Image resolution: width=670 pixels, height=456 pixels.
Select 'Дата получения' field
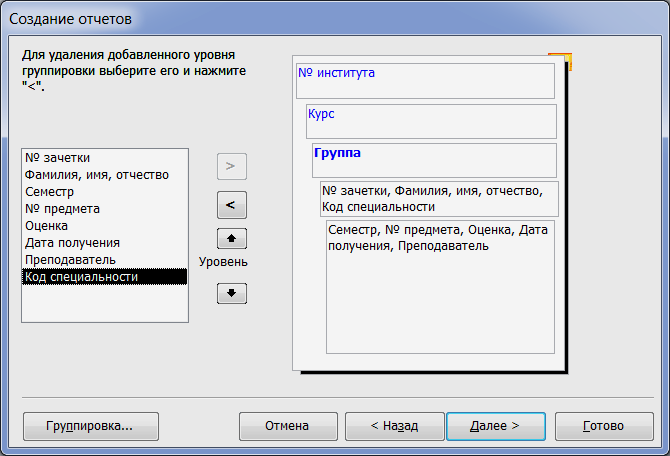click(105, 243)
